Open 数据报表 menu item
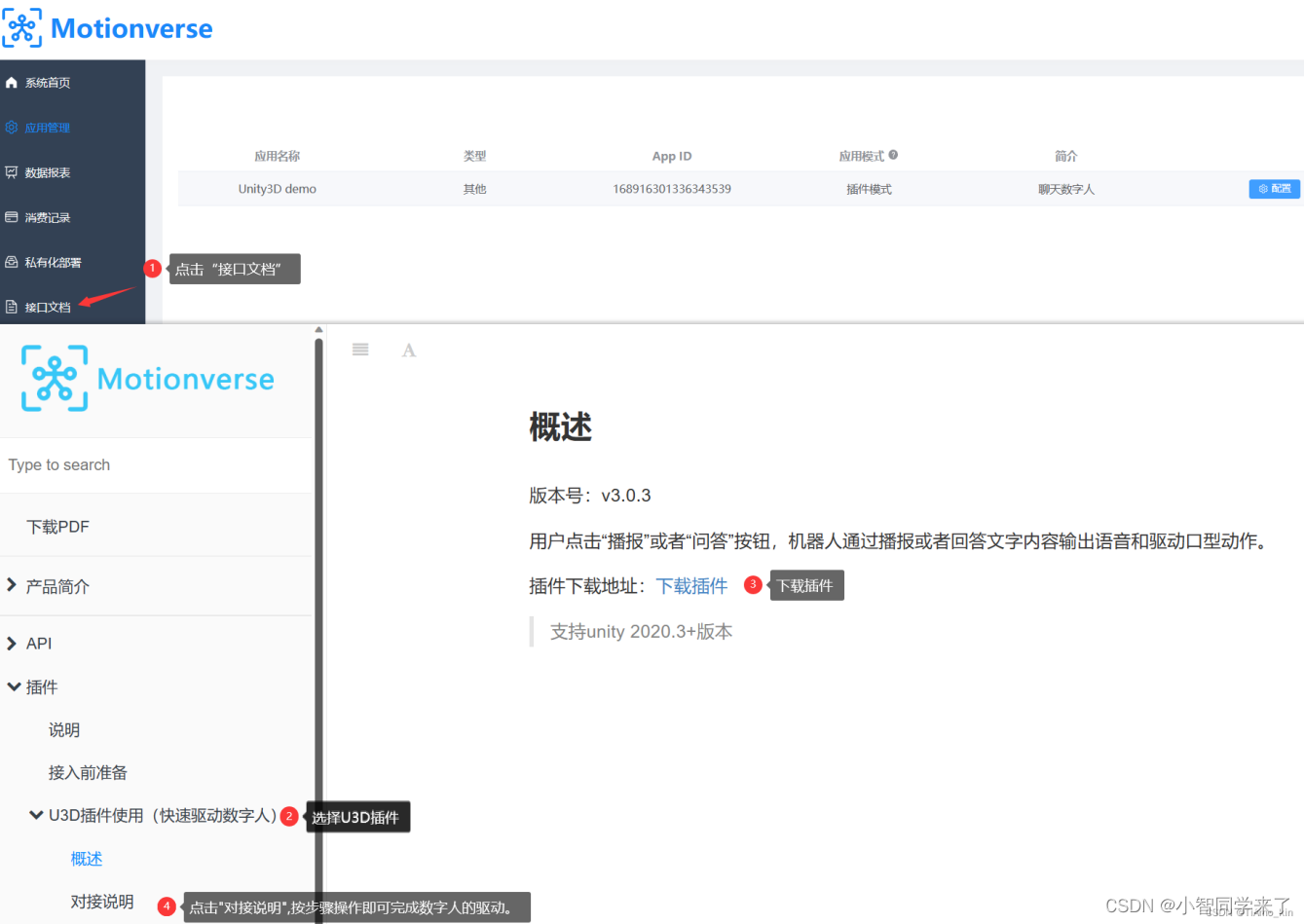This screenshot has width=1304, height=924. tap(48, 172)
